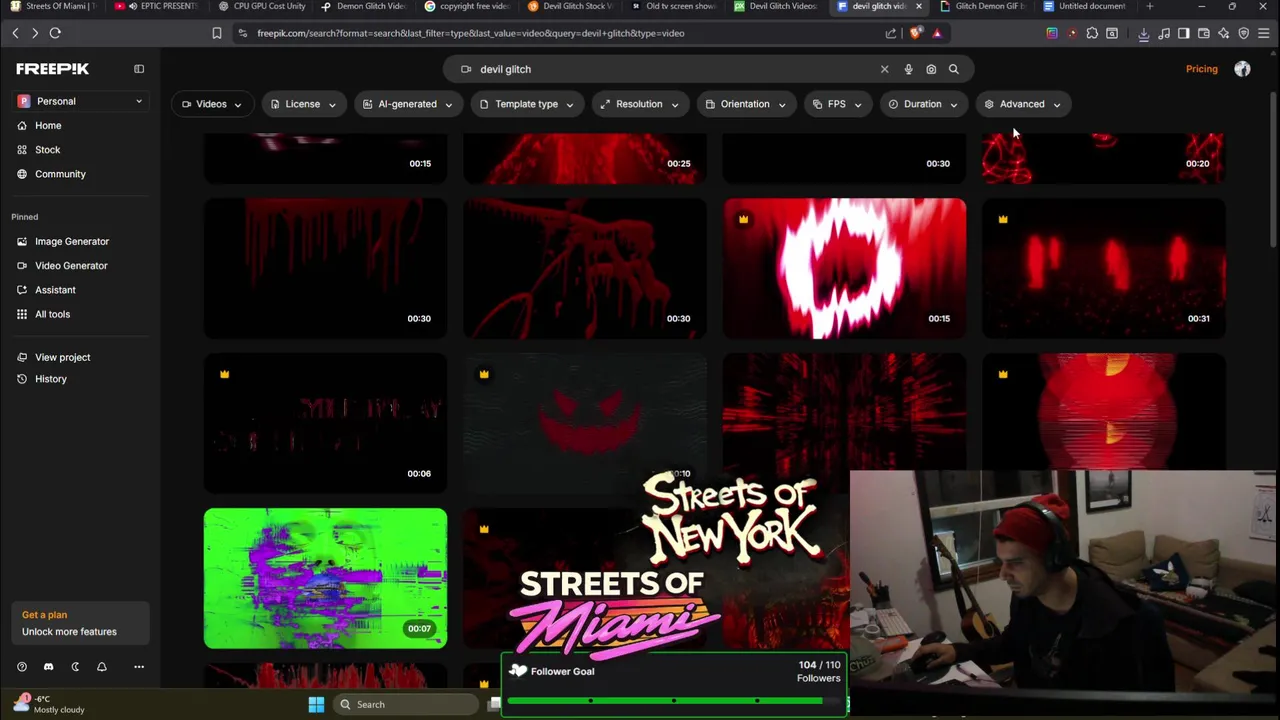The width and height of the screenshot is (1280, 720).
Task: Collapse the sidebar with the panel icon
Action: pos(139,69)
